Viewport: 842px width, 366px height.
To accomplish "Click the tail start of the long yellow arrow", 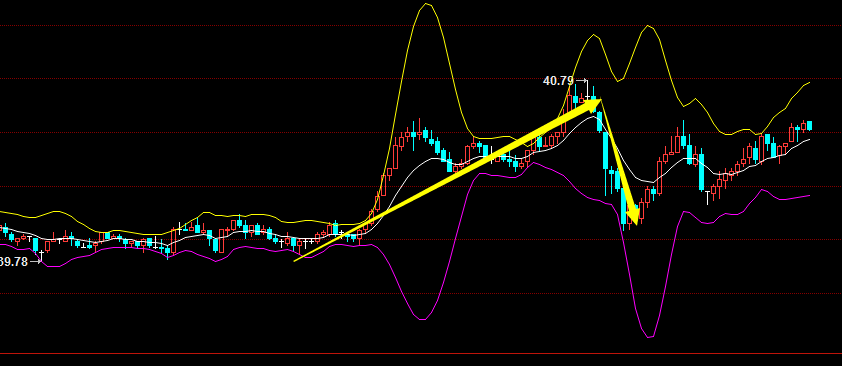I will click(296, 260).
